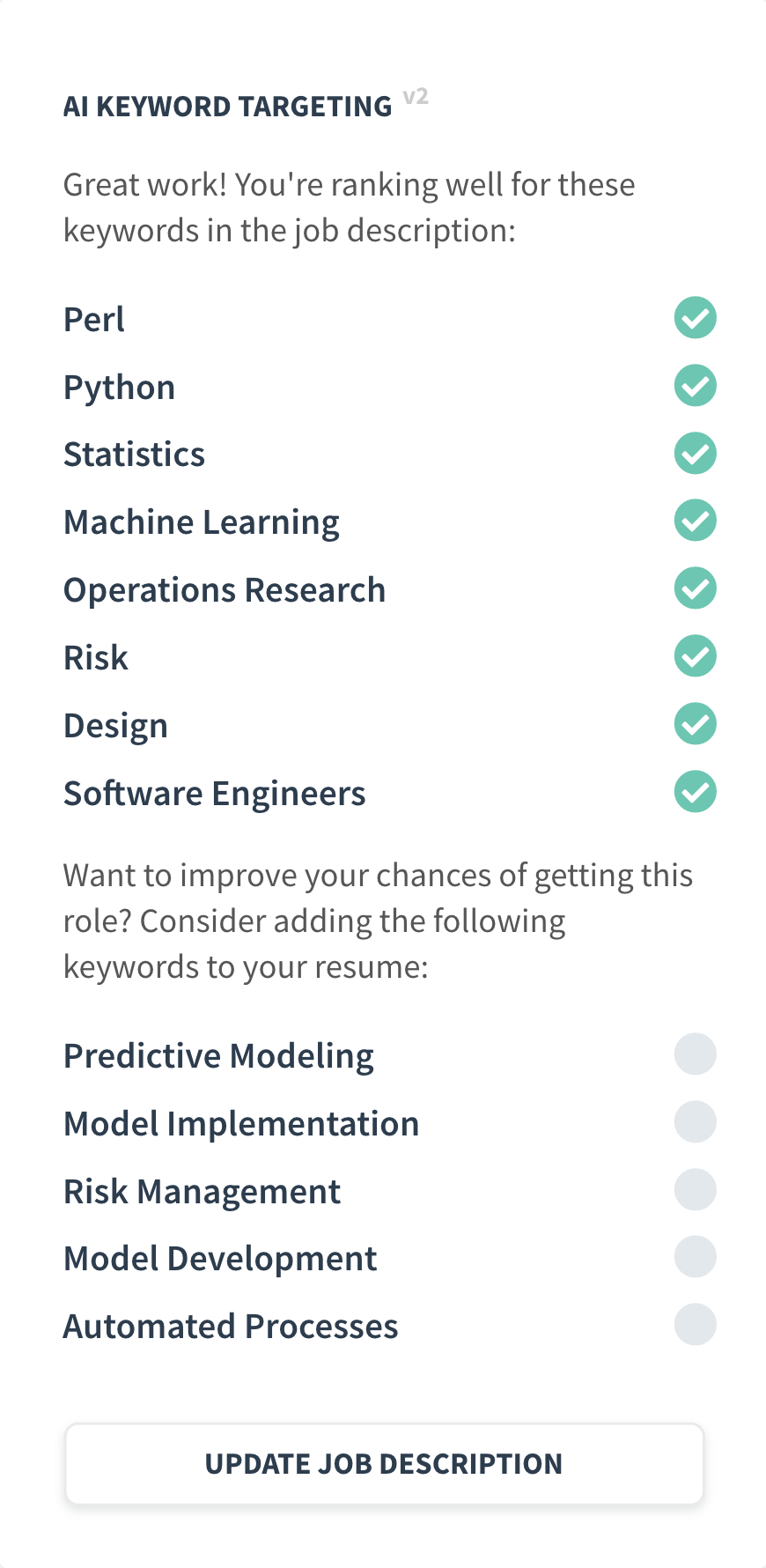Select the Perl keyword text
The width and height of the screenshot is (766, 1568).
(x=92, y=319)
